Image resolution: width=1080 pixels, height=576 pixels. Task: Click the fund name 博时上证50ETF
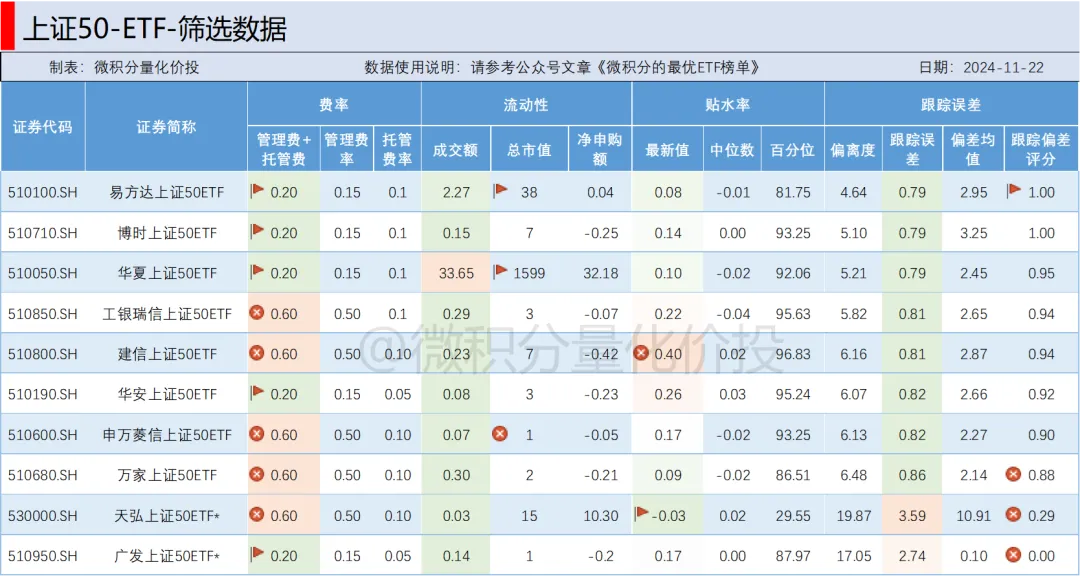coord(166,233)
